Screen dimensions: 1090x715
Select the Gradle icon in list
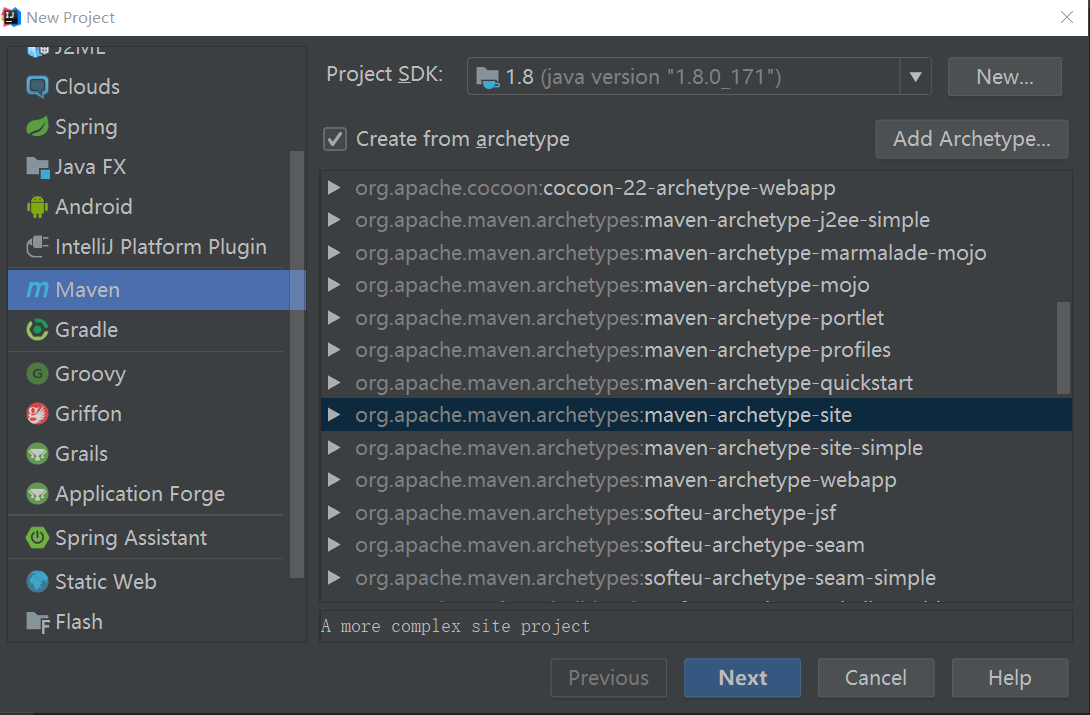click(37, 330)
